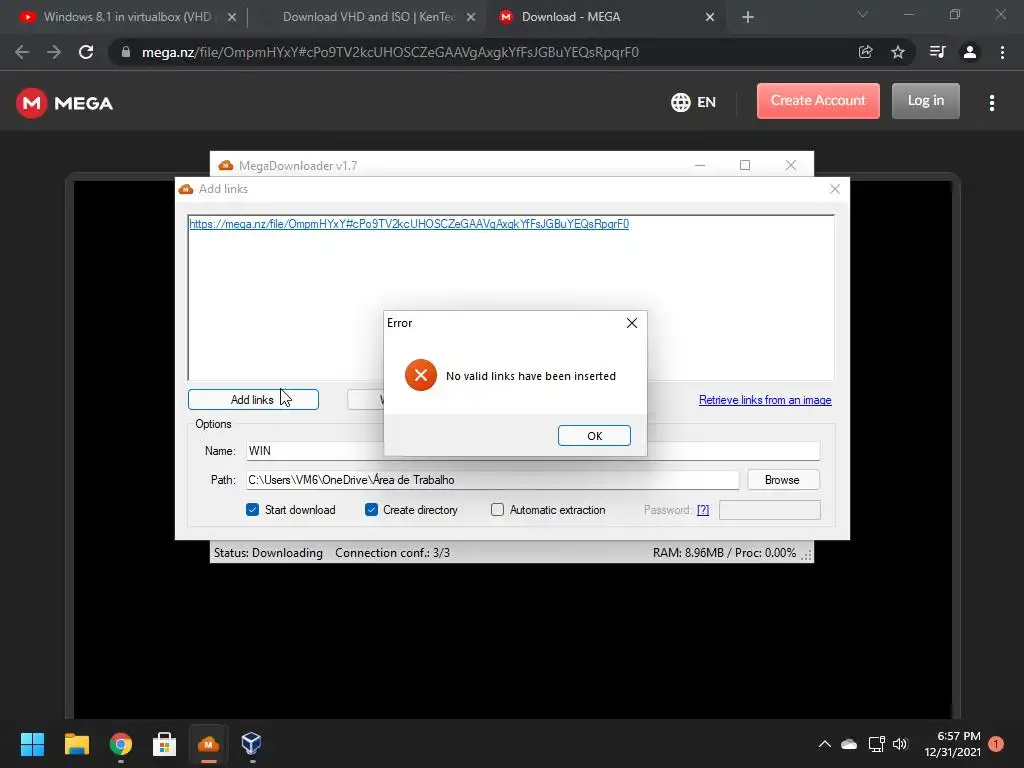Open the media control icon
The image size is (1024, 768).
click(x=937, y=52)
